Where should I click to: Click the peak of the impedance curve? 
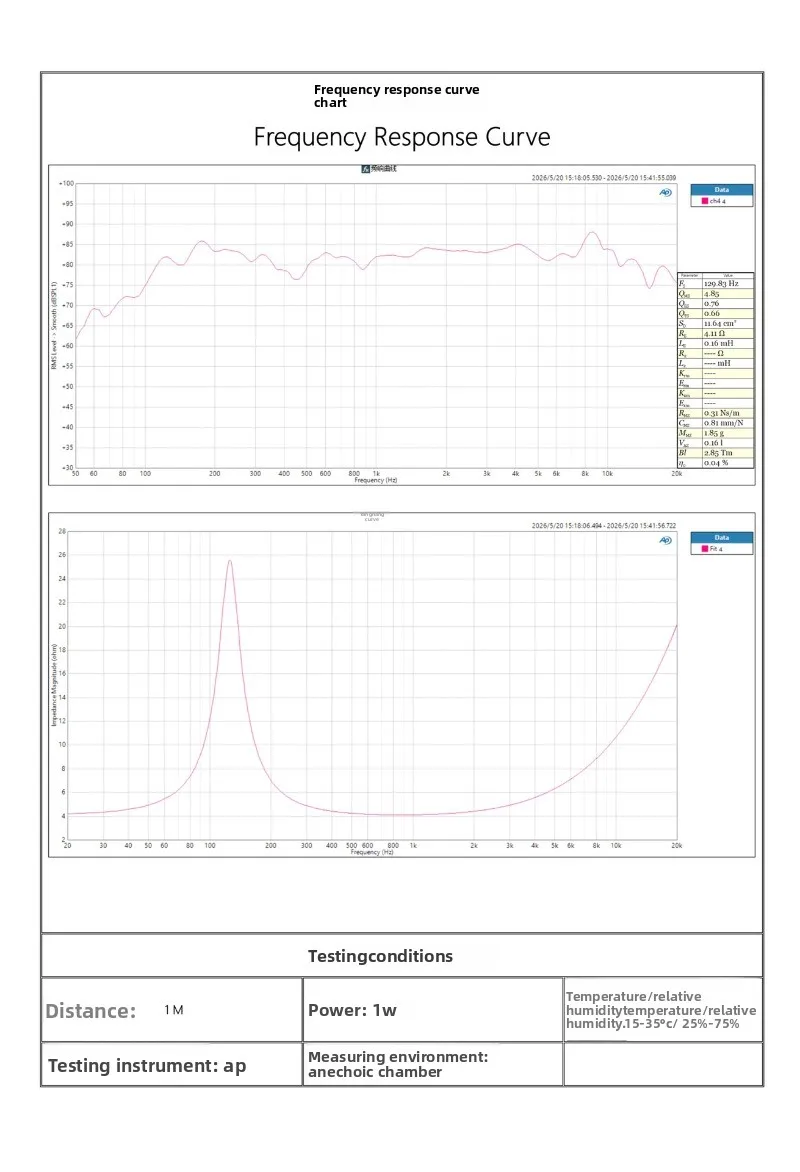point(230,561)
